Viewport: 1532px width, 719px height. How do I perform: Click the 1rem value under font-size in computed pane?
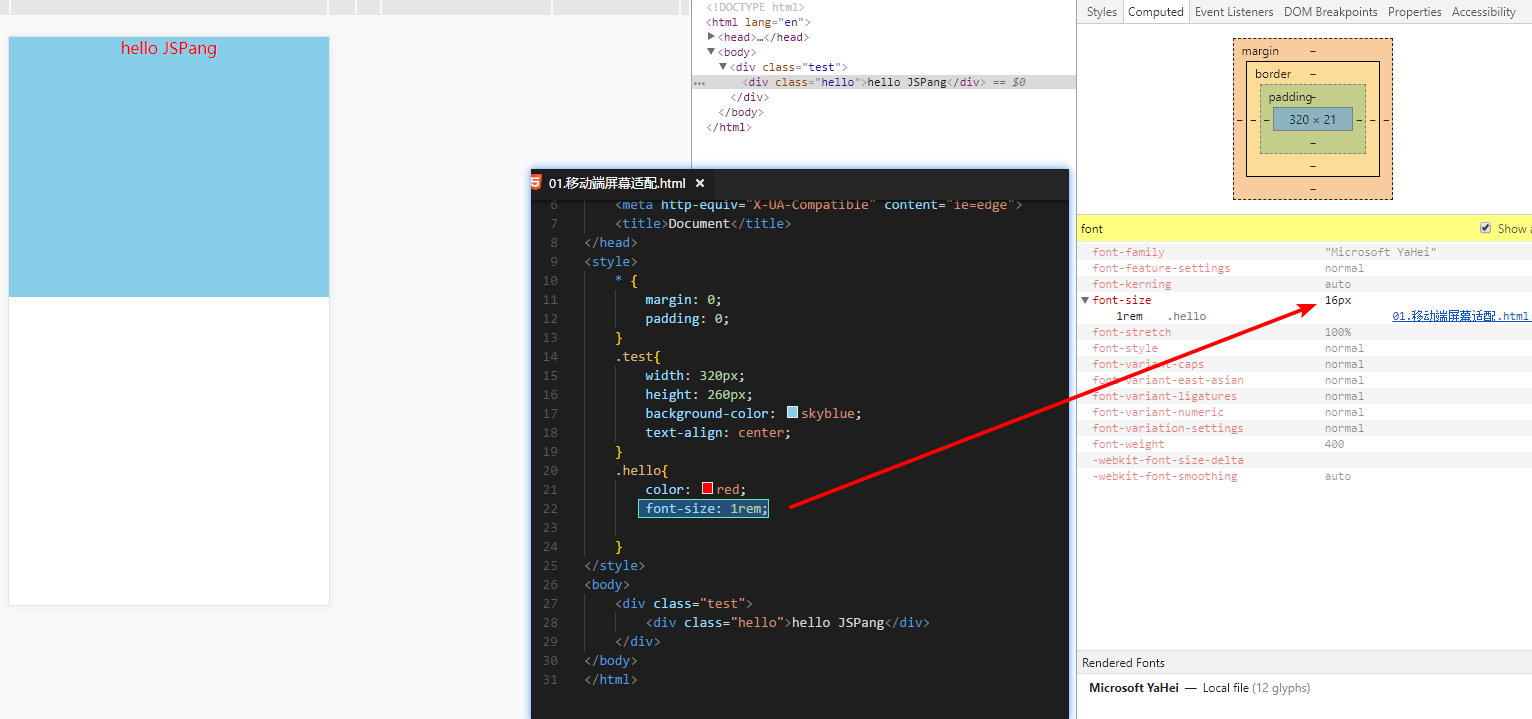[1129, 316]
